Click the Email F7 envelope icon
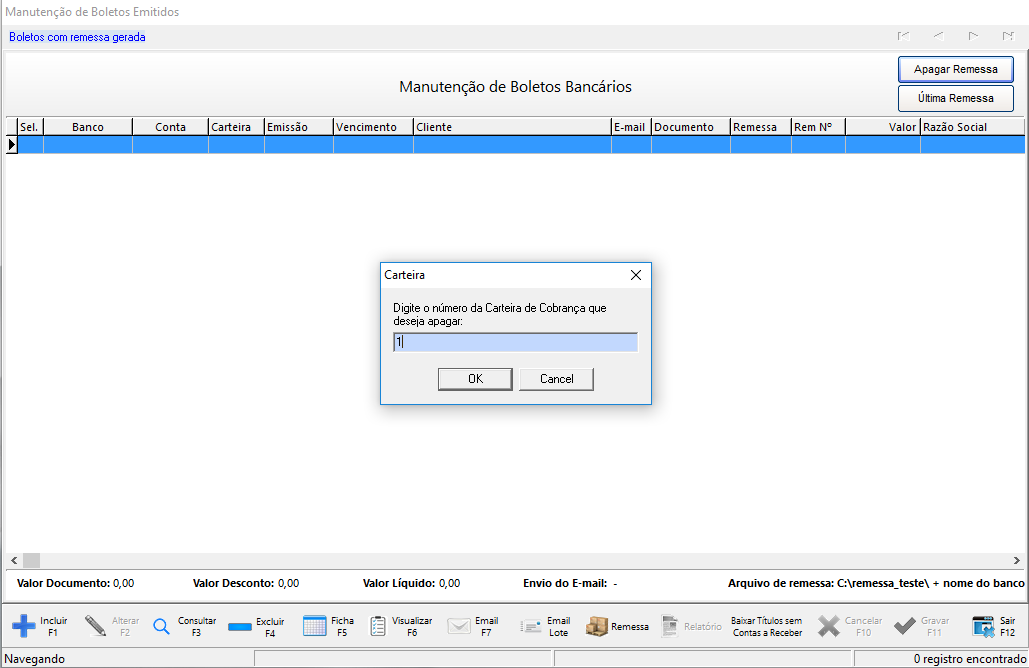Image resolution: width=1029 pixels, height=668 pixels. (459, 626)
